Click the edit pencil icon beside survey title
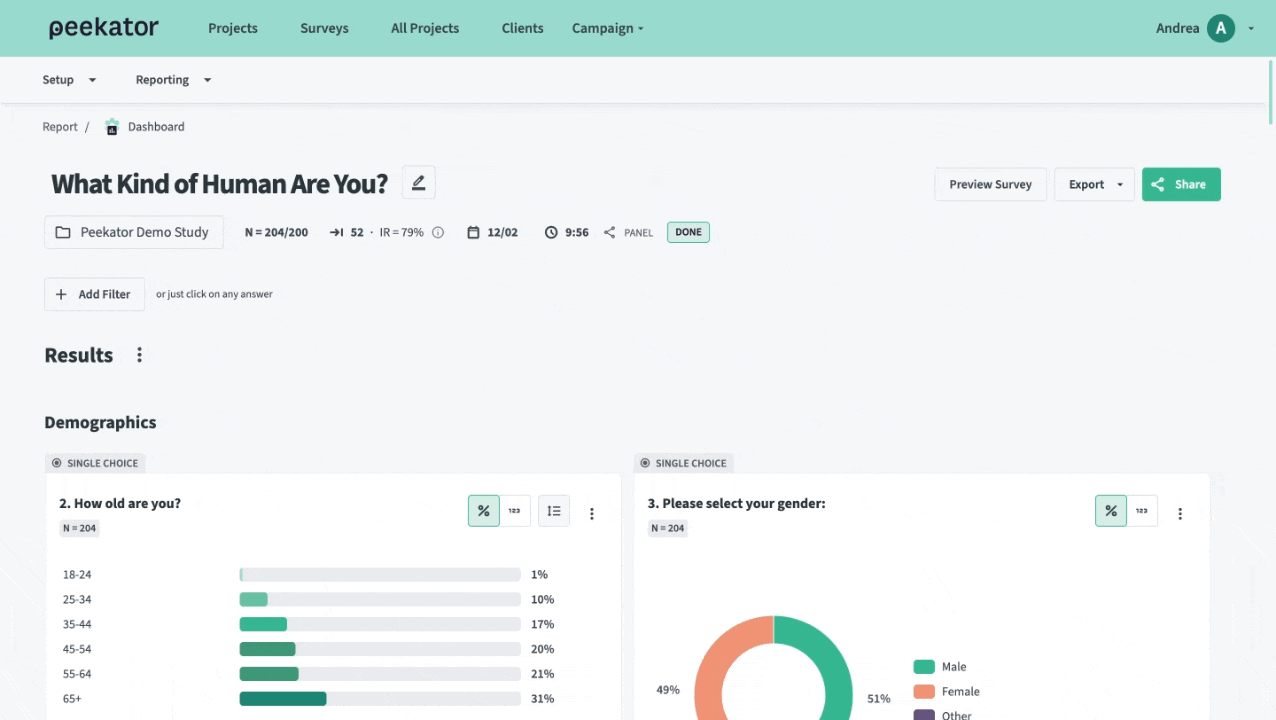Screen dimensions: 1276x720 [418, 183]
